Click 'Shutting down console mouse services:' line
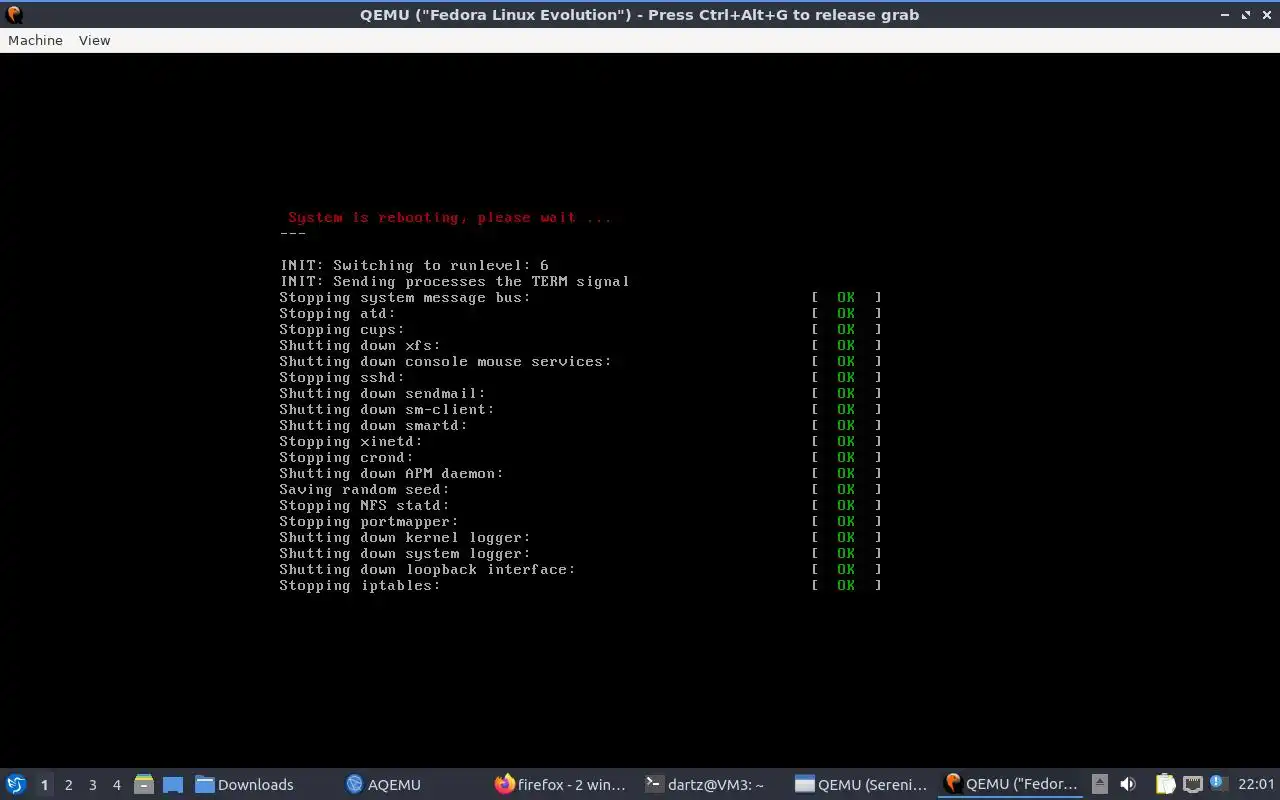Screen dimensions: 1280x800 446,361
